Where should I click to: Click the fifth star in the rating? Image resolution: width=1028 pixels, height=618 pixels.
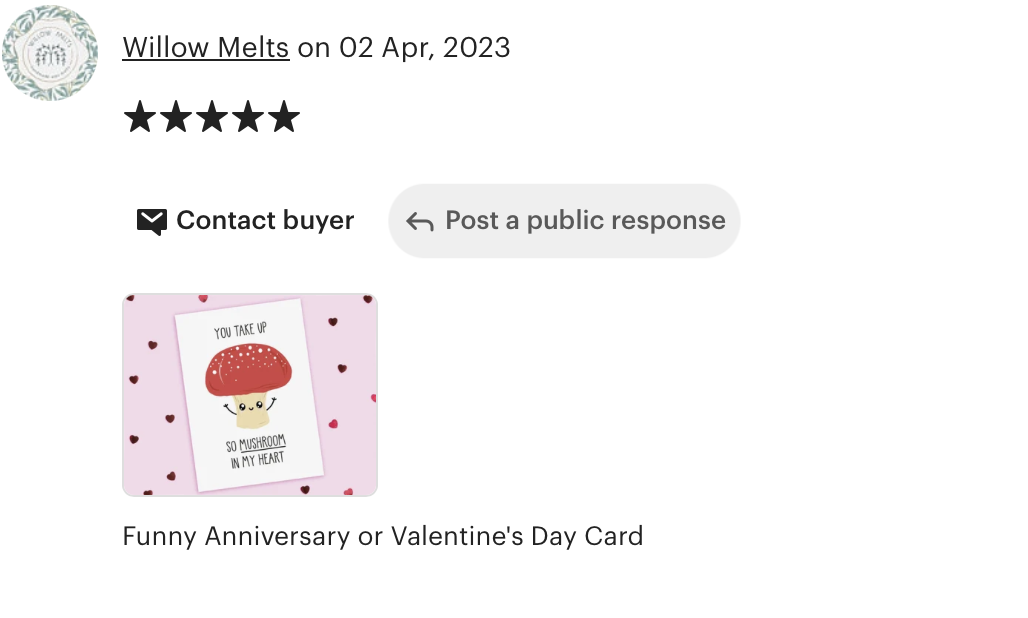tap(284, 117)
